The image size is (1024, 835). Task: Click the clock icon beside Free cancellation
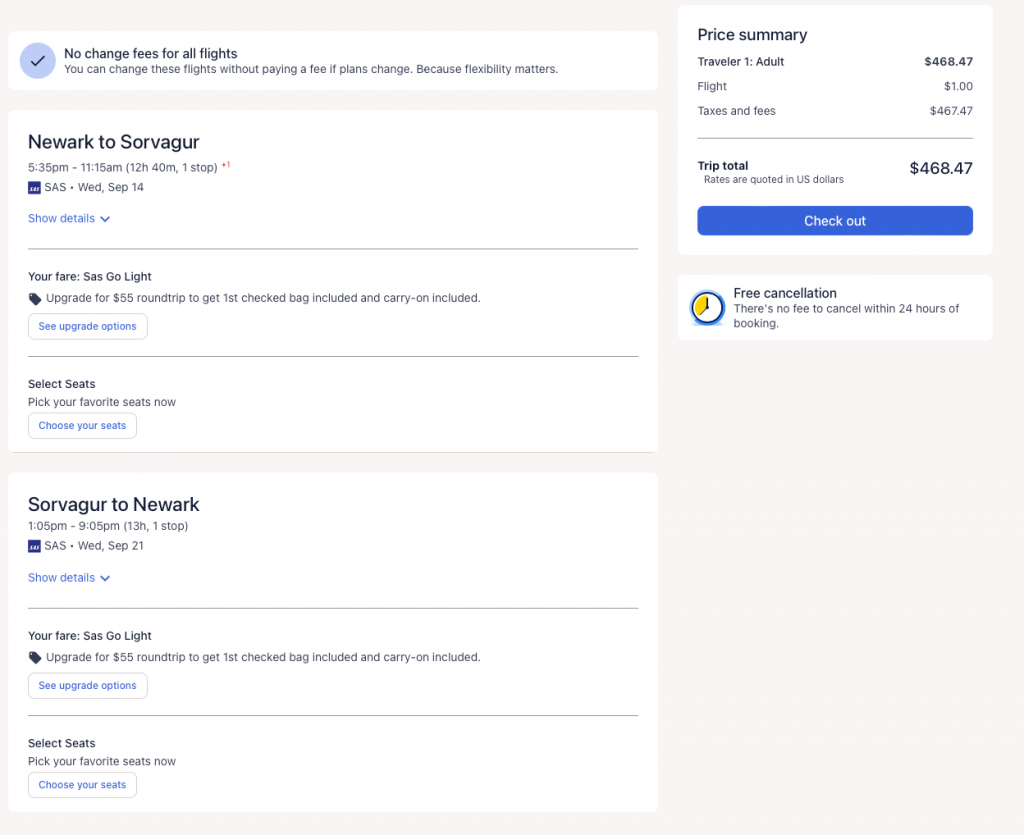708,308
